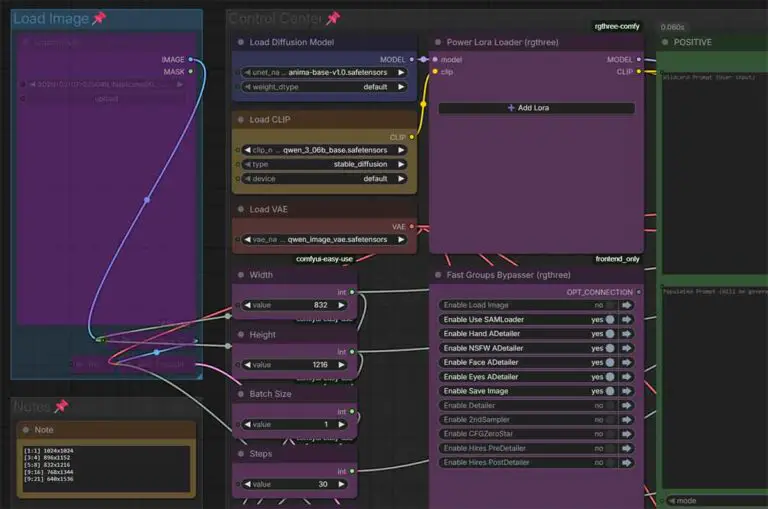Open clip_name qwen_3_06b_base dropdown
Image resolution: width=768 pixels, height=509 pixels.
pyautogui.click(x=324, y=150)
